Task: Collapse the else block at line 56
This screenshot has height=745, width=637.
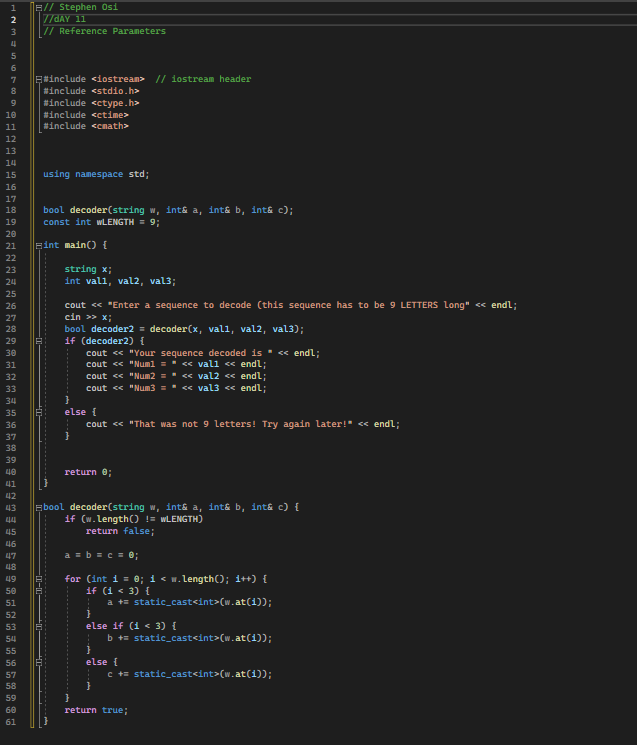Action: pyautogui.click(x=39, y=662)
